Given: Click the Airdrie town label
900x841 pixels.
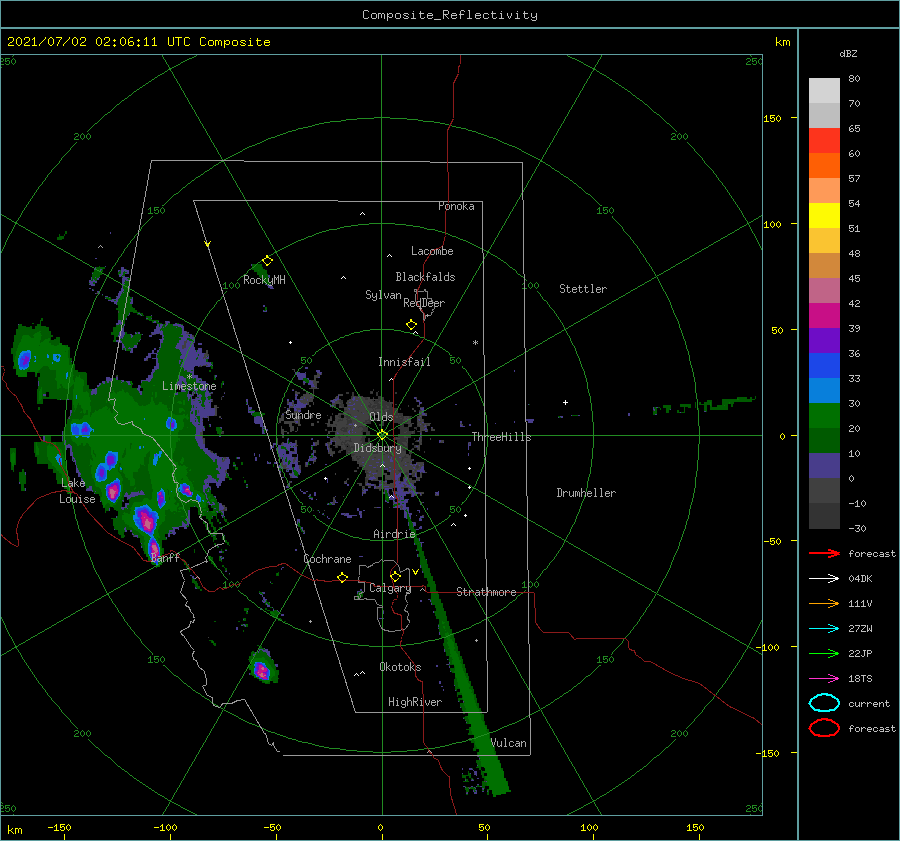Looking at the screenshot, I should tap(394, 534).
